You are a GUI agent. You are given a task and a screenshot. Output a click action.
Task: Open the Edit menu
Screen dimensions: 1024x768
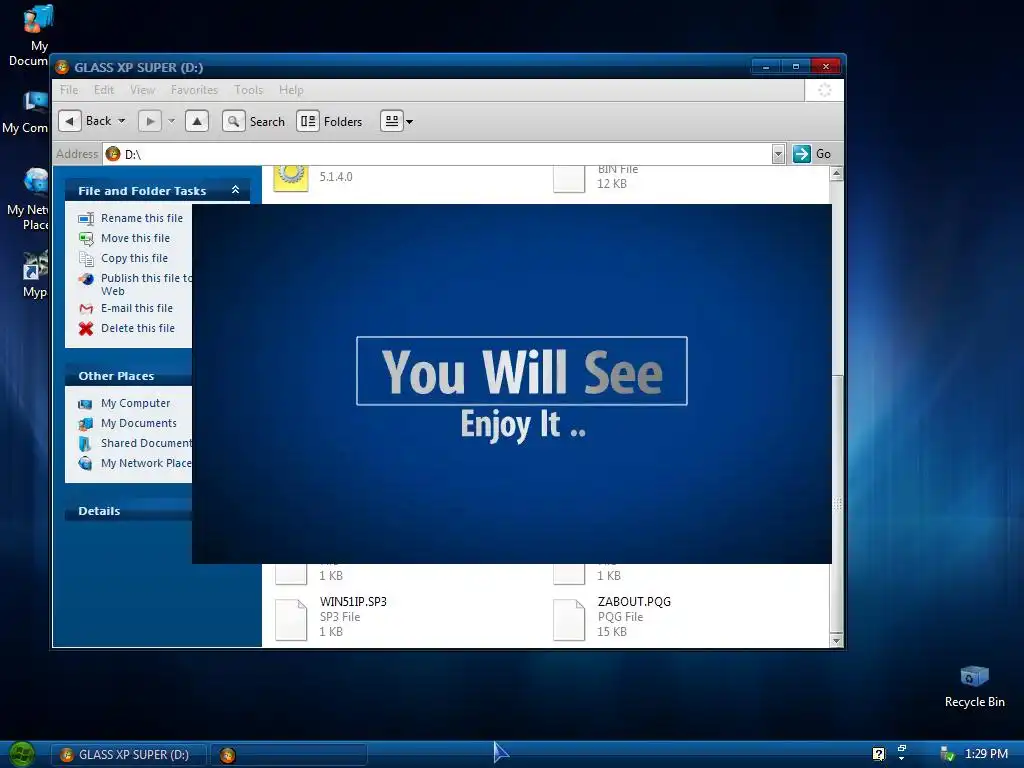tap(104, 90)
